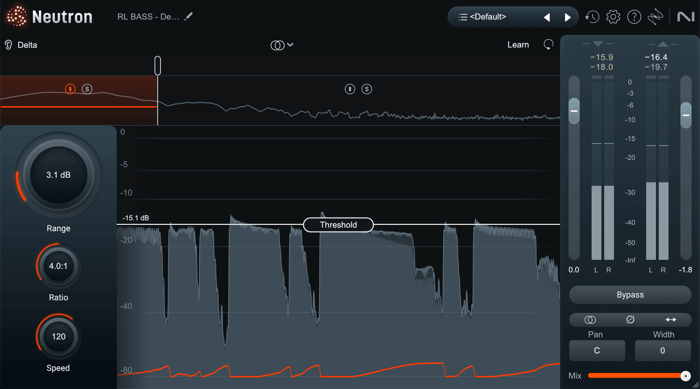Open channel mode dropdown chevron
Viewport: 700px width, 389px height.
(290, 45)
